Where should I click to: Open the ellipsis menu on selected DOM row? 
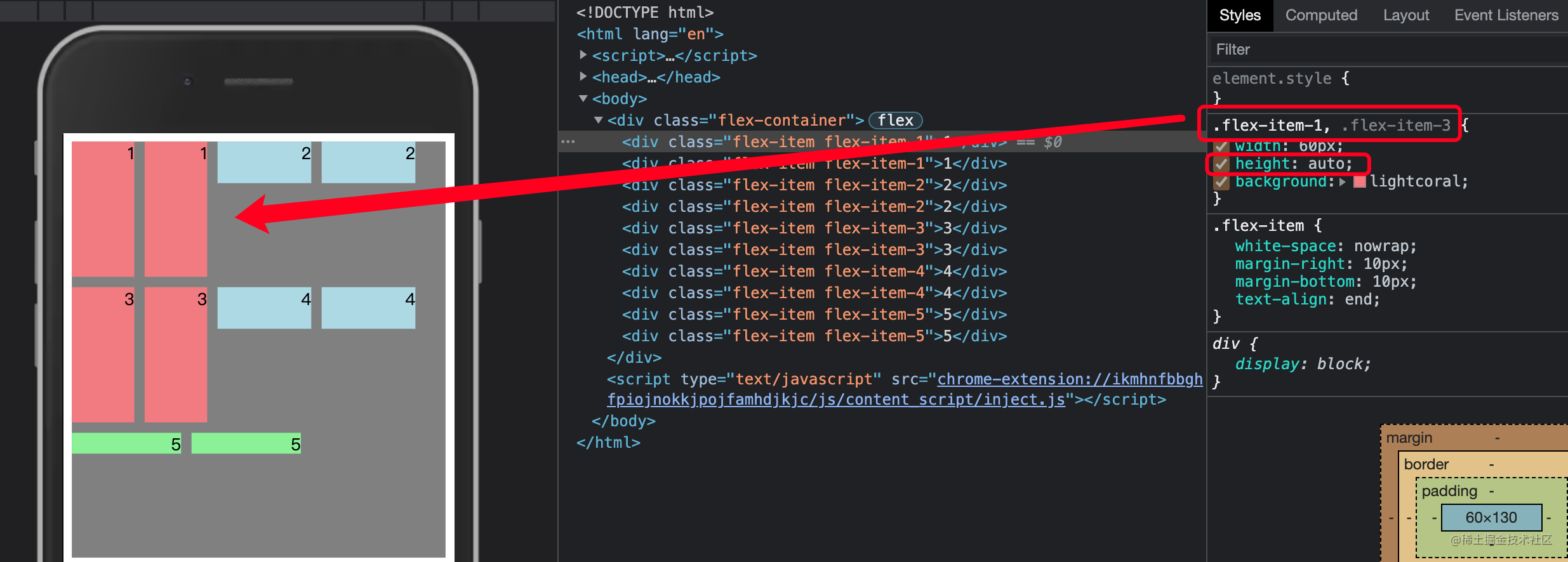568,141
